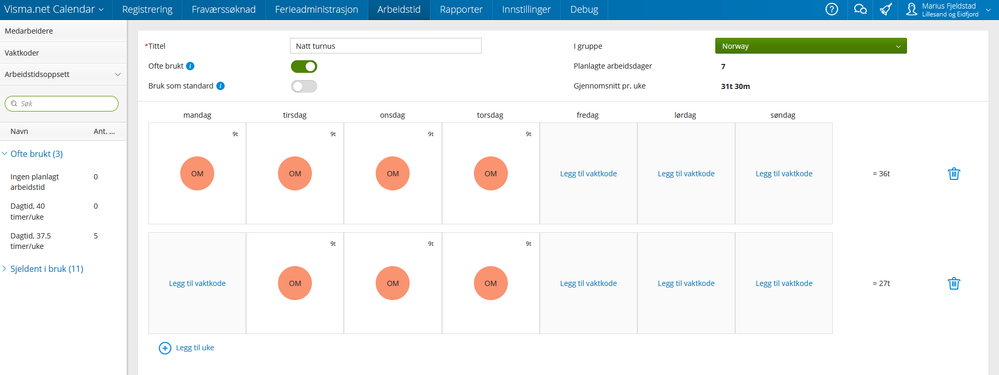Click info icon beside Bruk som standard
The image size is (999, 375).
tap(220, 86)
